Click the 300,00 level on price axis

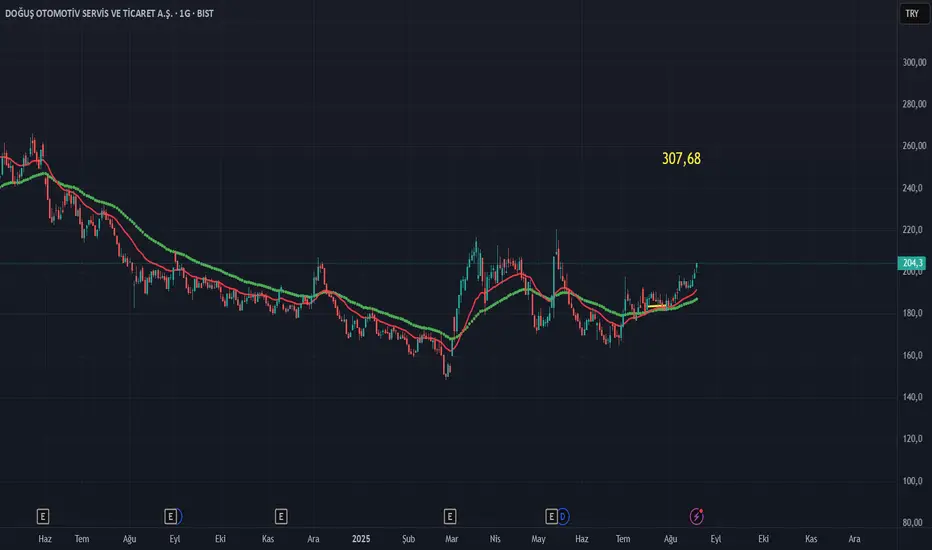tap(913, 62)
